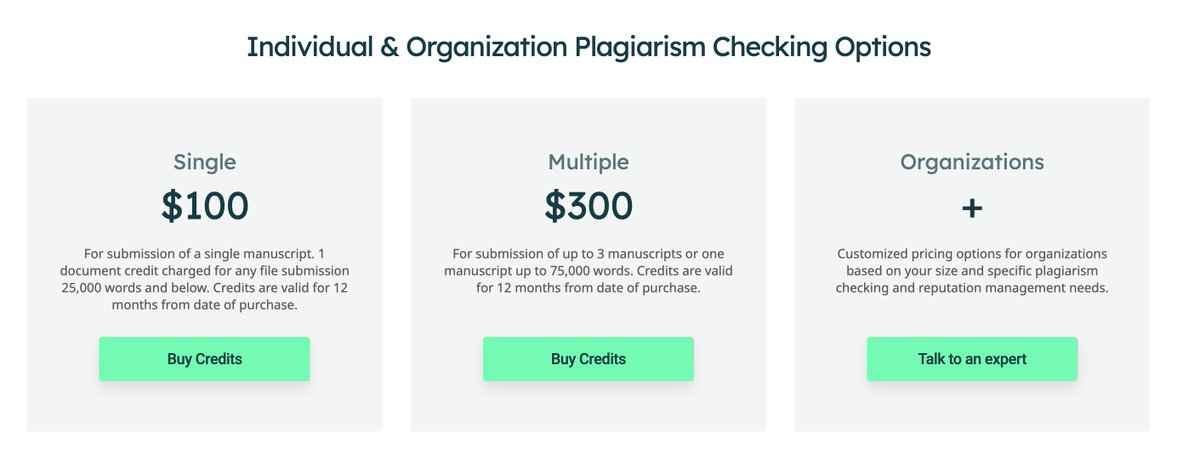The width and height of the screenshot is (1200, 468).
Task: Select the Organizations plan title
Action: pos(971,162)
